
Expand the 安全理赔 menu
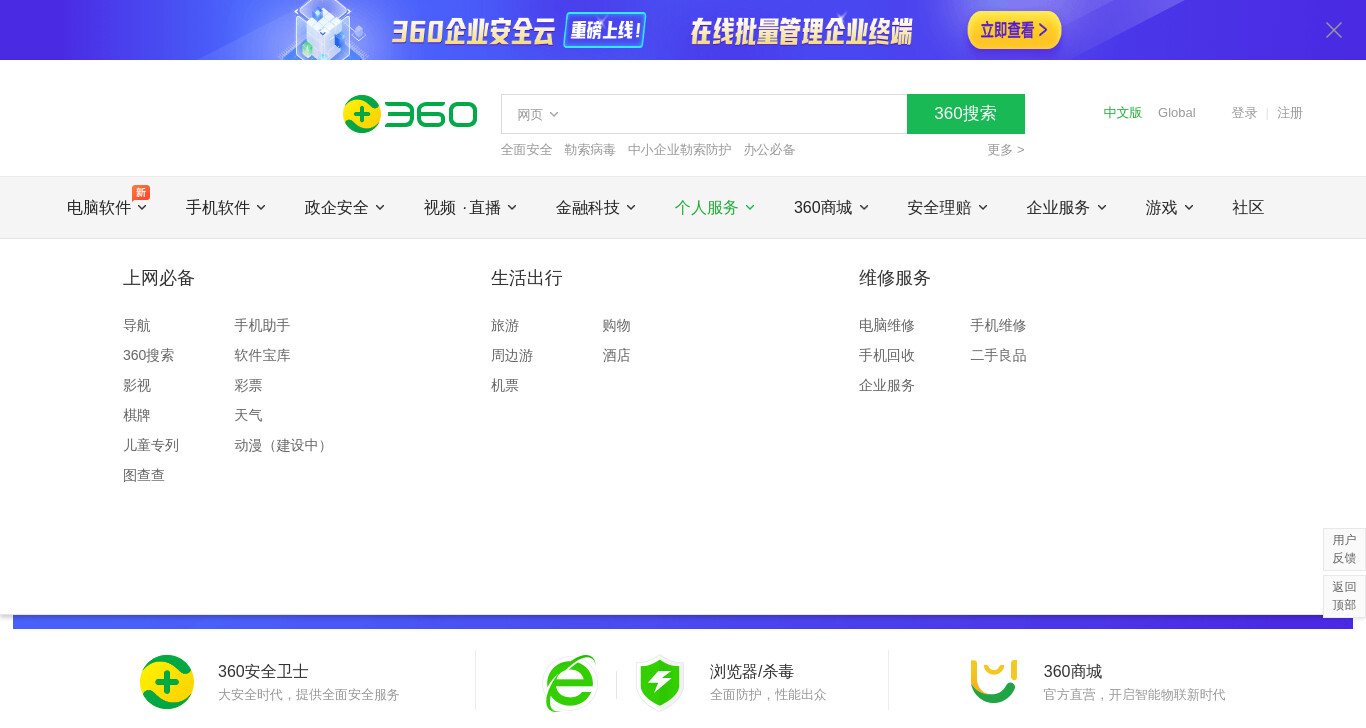947,208
